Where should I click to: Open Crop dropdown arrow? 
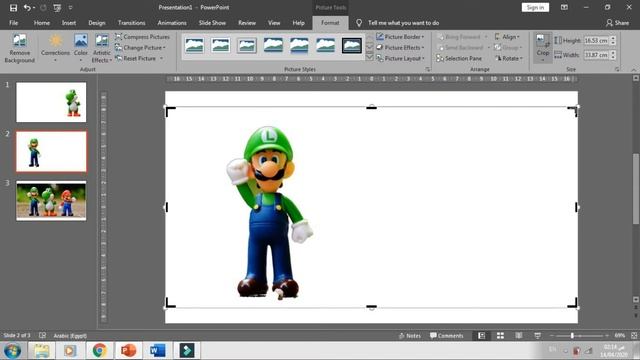pyautogui.click(x=542, y=60)
